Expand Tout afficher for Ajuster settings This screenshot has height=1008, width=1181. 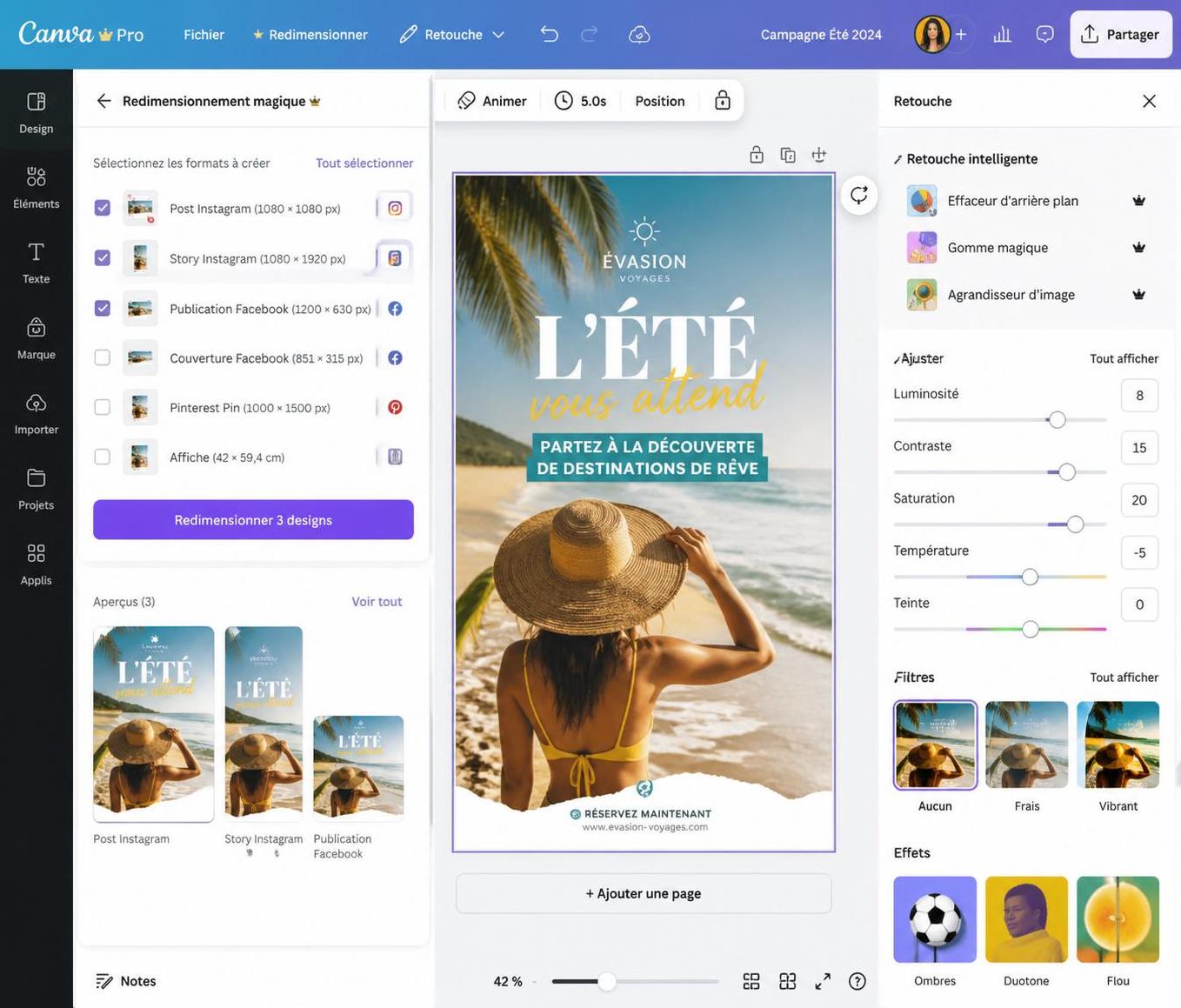1123,356
